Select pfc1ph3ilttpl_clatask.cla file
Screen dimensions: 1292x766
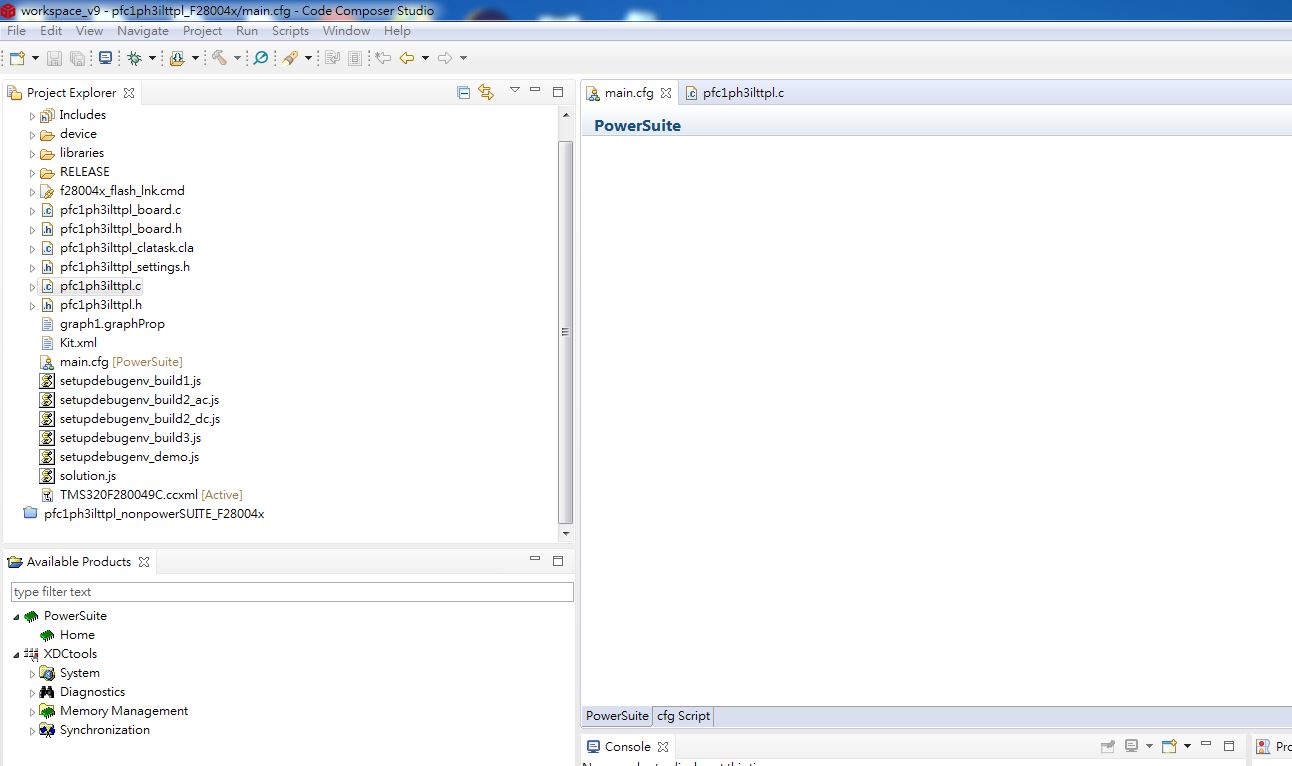pos(126,248)
